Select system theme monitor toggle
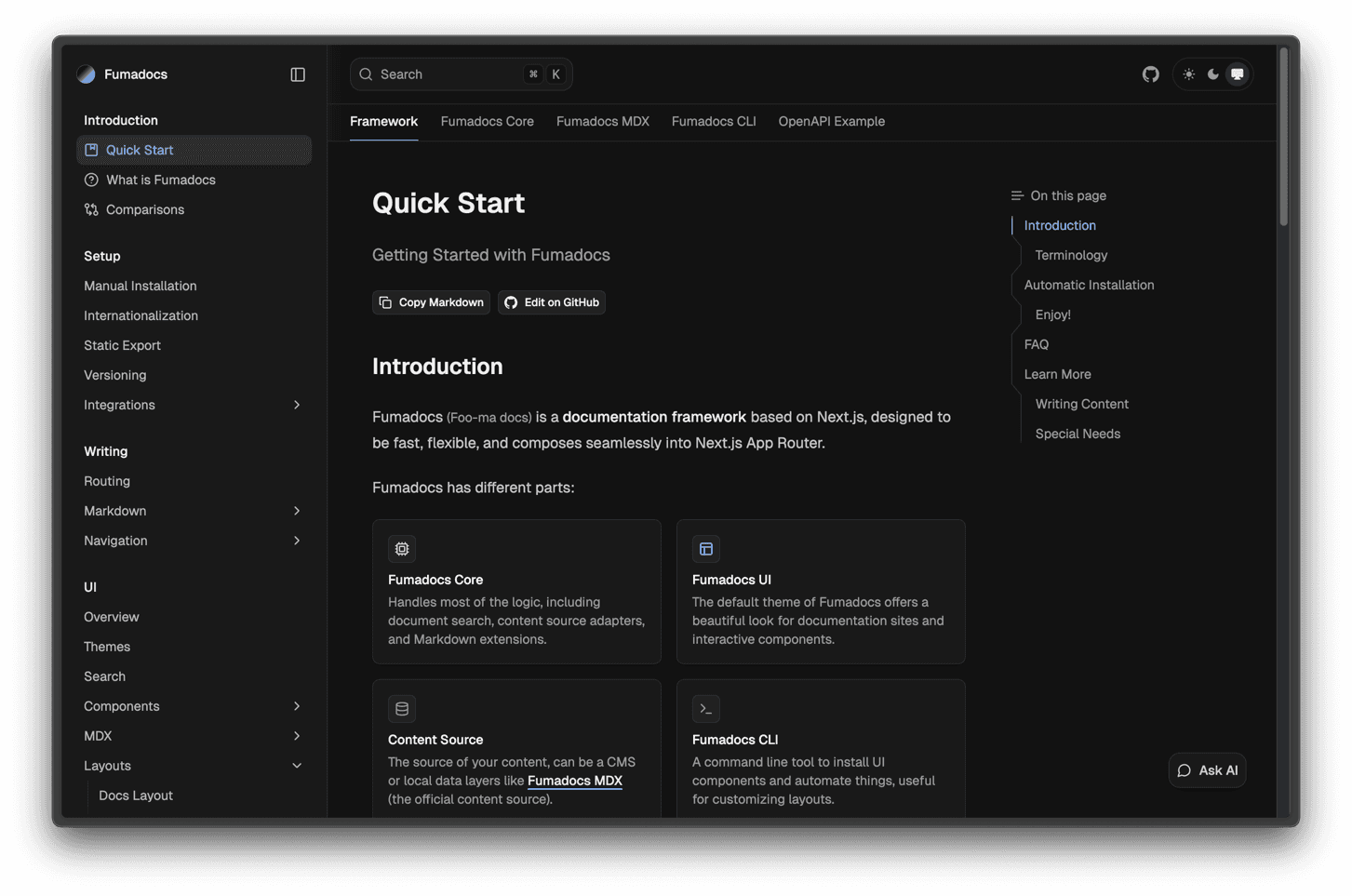1352x896 pixels. pyautogui.click(x=1238, y=74)
